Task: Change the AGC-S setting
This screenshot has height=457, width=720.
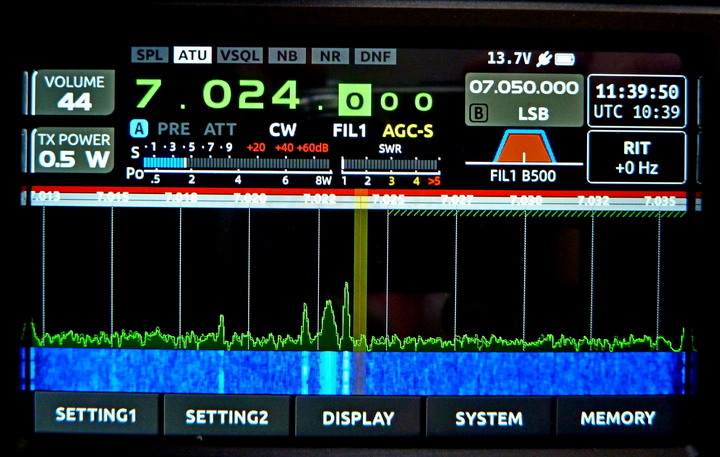Action: point(408,131)
